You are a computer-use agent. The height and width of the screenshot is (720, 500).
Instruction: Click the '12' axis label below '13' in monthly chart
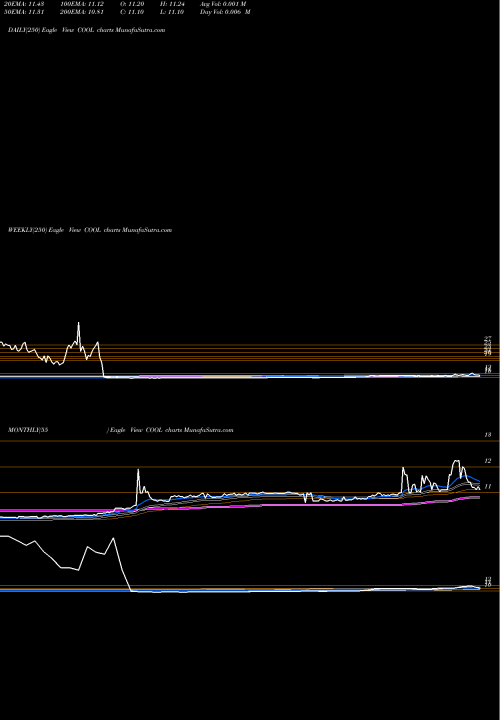488,461
